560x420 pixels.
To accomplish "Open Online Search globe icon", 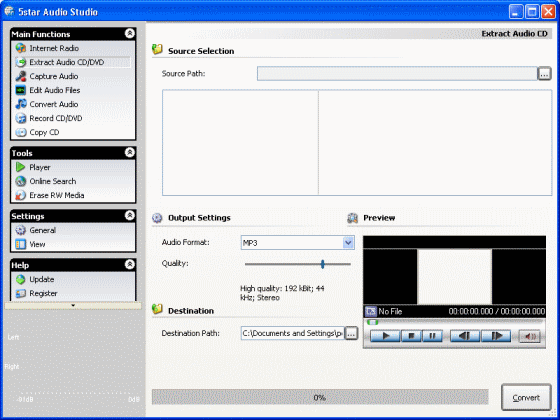I will tap(21, 181).
